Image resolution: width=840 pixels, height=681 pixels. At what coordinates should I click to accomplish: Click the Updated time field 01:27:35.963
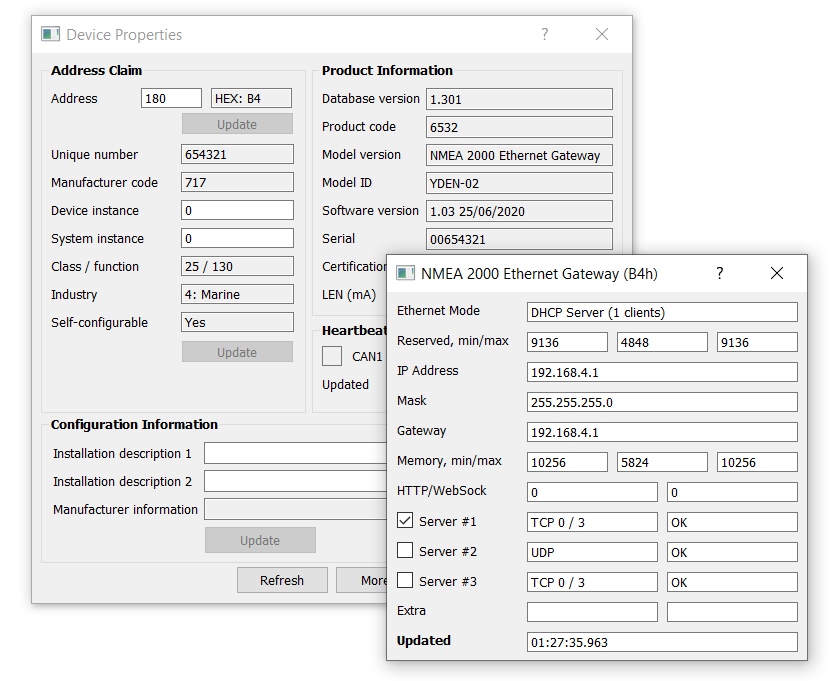(x=662, y=642)
